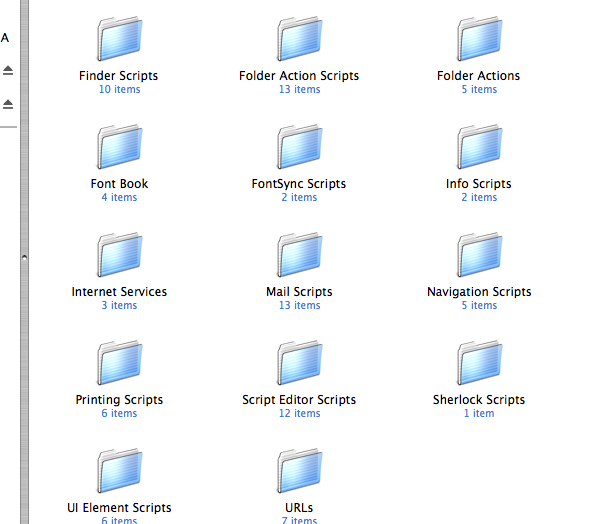The width and height of the screenshot is (592, 524).
Task: Select the Font Book folder icon
Action: (x=120, y=146)
